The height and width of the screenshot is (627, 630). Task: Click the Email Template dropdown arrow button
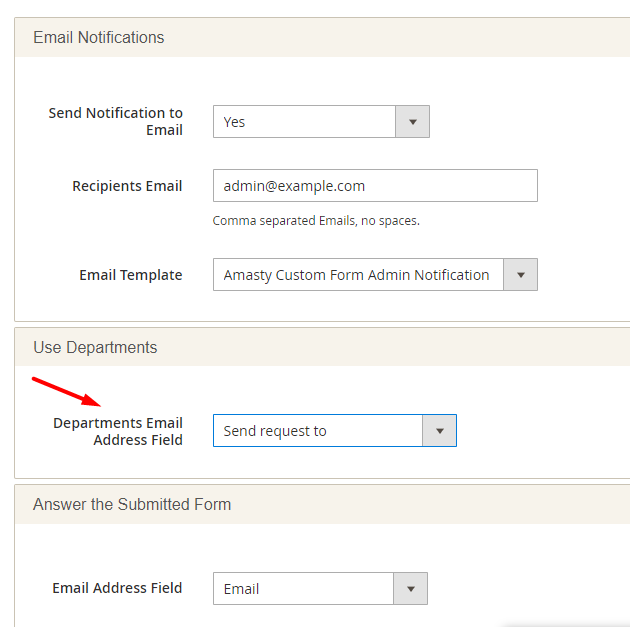520,275
